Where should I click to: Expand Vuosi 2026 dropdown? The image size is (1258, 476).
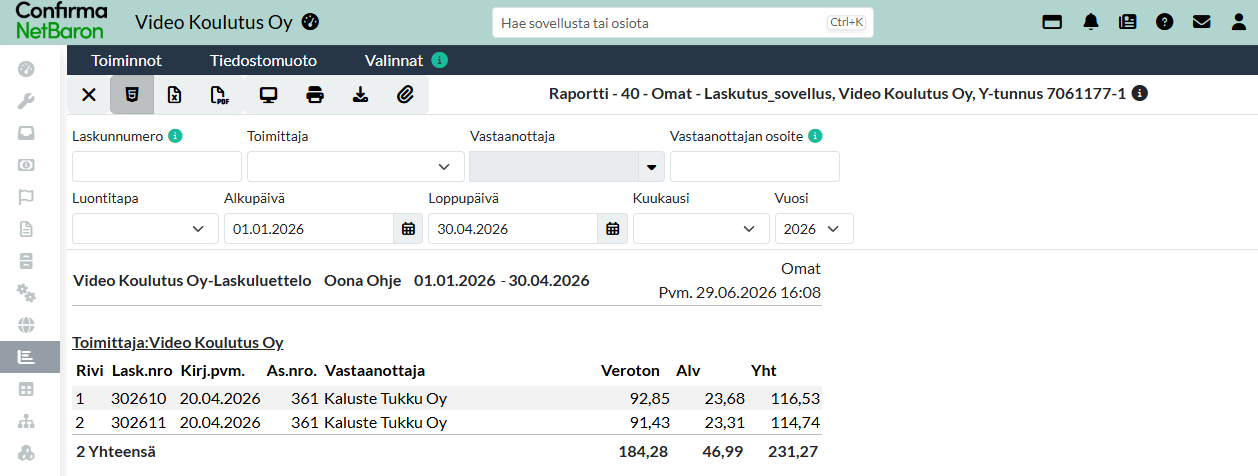point(814,228)
